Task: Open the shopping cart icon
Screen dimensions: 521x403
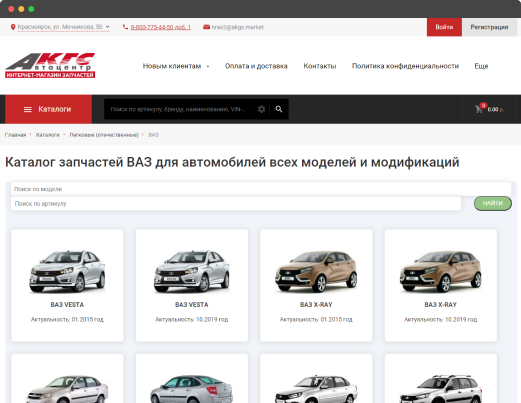Action: [479, 109]
